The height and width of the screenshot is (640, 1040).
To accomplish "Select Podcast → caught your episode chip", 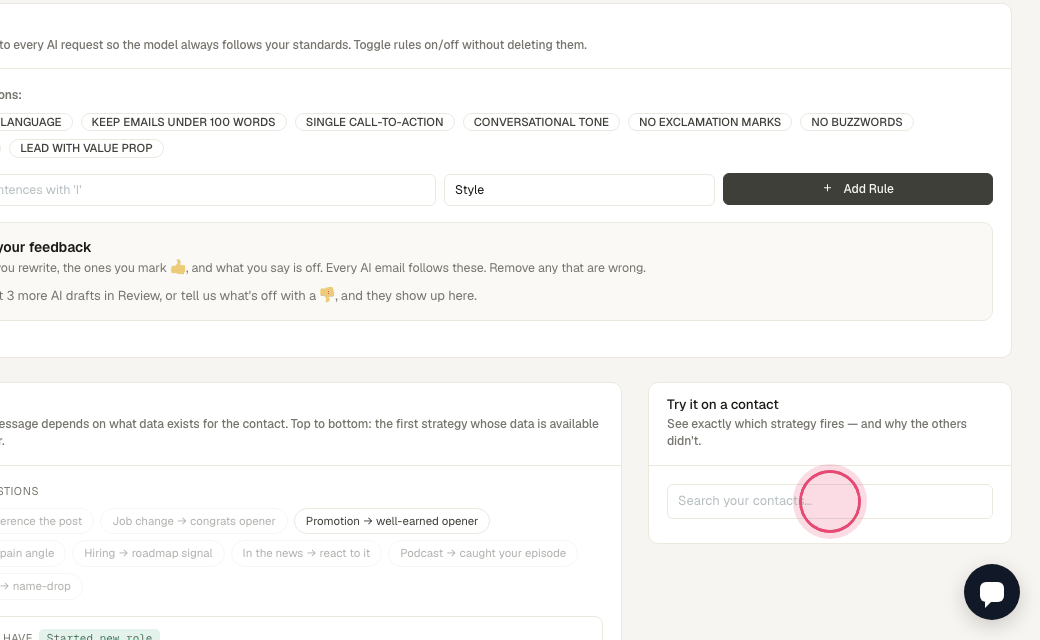I will (x=483, y=553).
